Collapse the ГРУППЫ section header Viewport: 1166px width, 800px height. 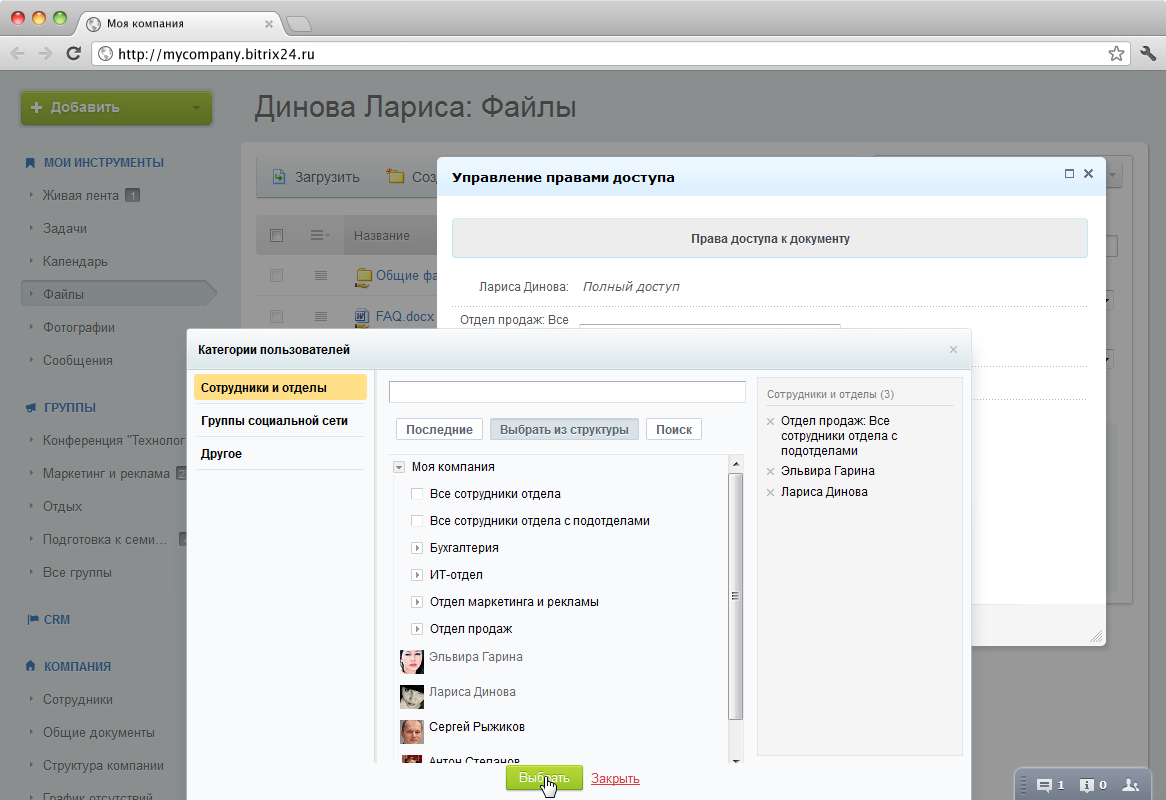[69, 407]
